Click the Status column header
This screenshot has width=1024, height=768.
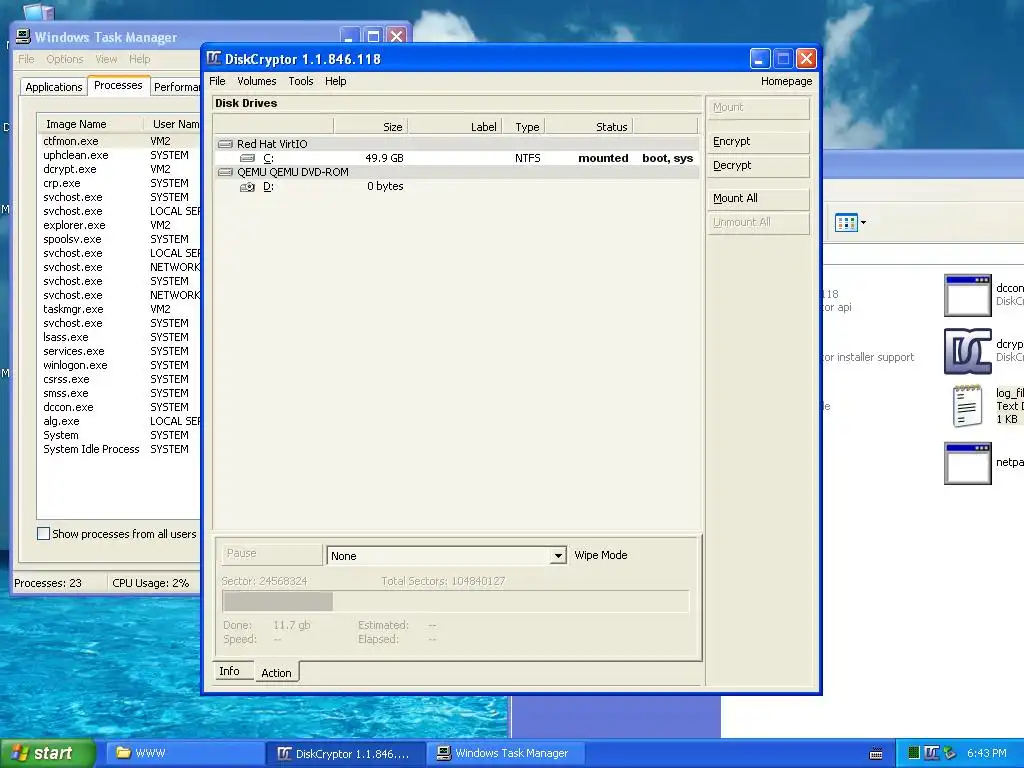(x=589, y=127)
